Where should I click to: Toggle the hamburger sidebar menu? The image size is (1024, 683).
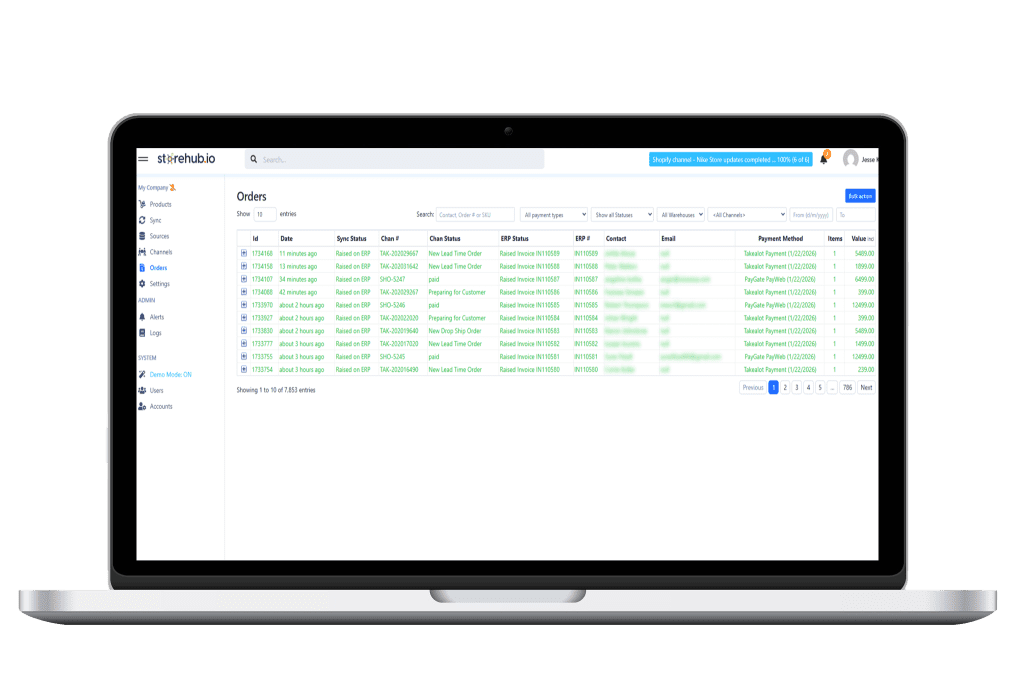click(143, 159)
